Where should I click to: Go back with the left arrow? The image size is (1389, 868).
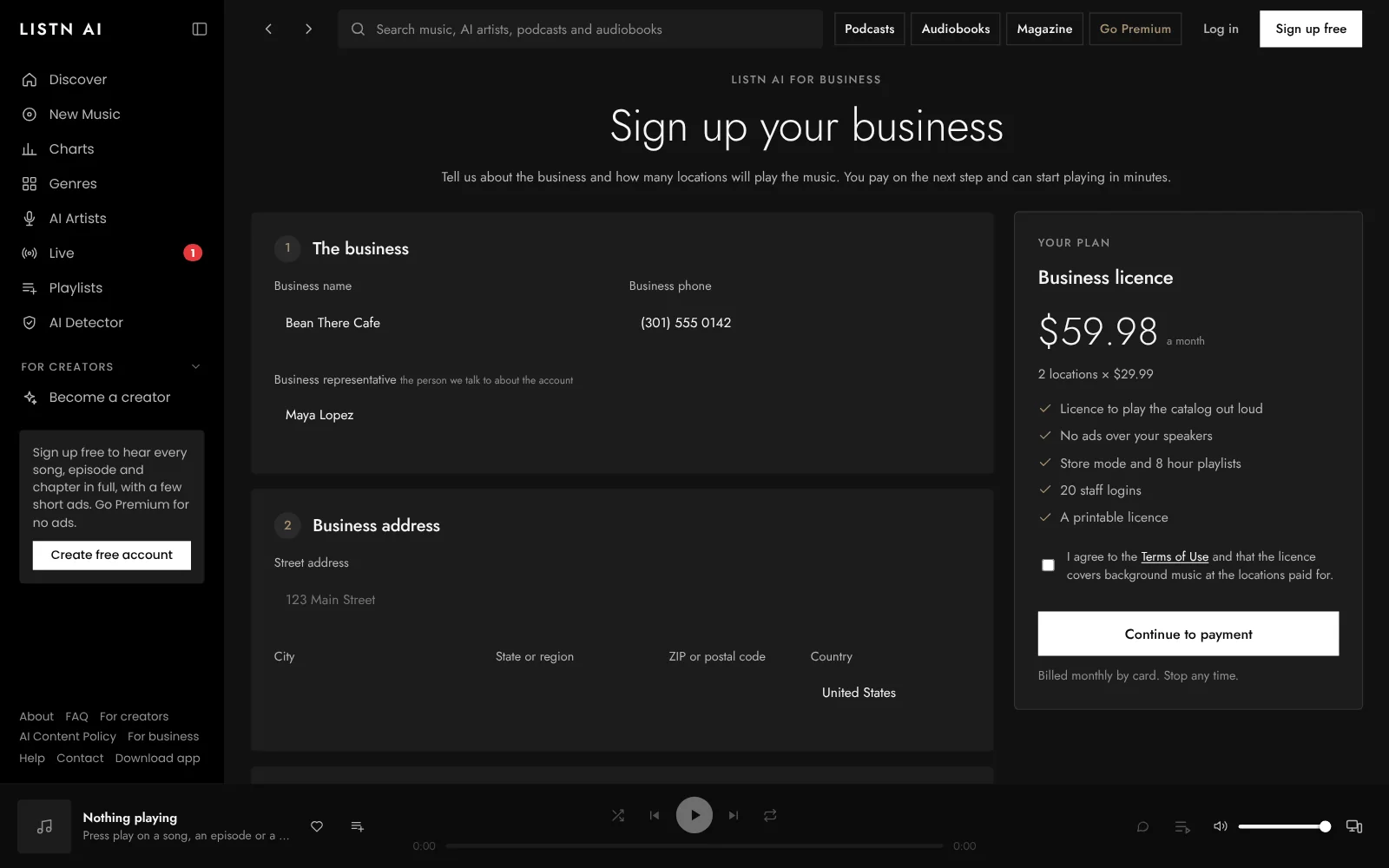269,30
